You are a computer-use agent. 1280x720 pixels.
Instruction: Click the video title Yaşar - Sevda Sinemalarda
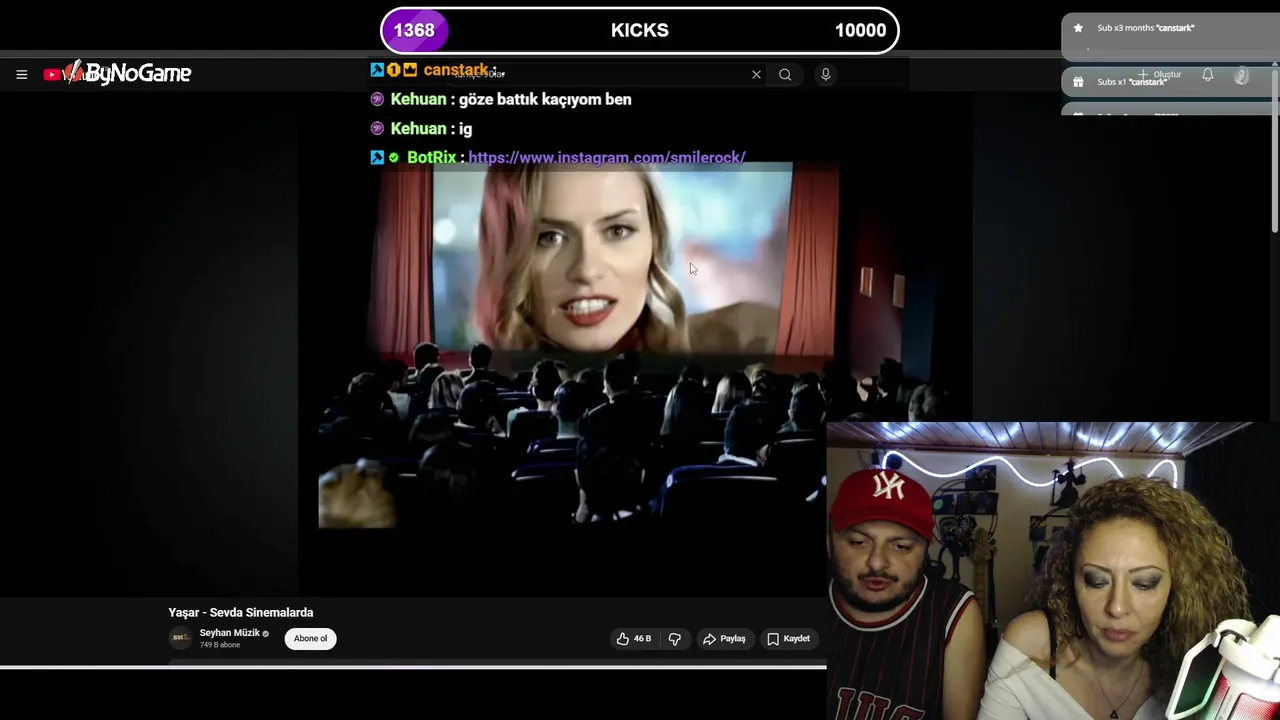241,612
